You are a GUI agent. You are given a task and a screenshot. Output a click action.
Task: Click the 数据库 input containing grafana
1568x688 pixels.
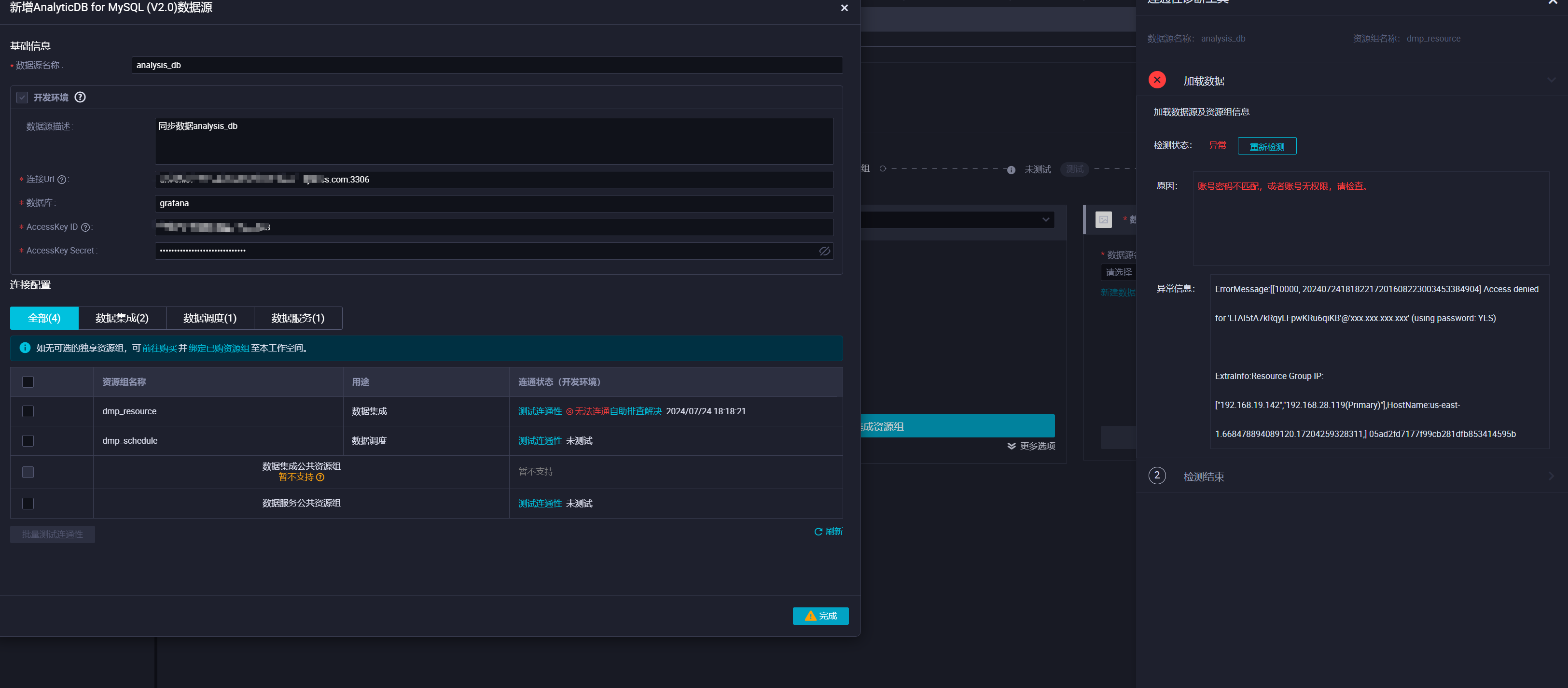pyautogui.click(x=494, y=203)
